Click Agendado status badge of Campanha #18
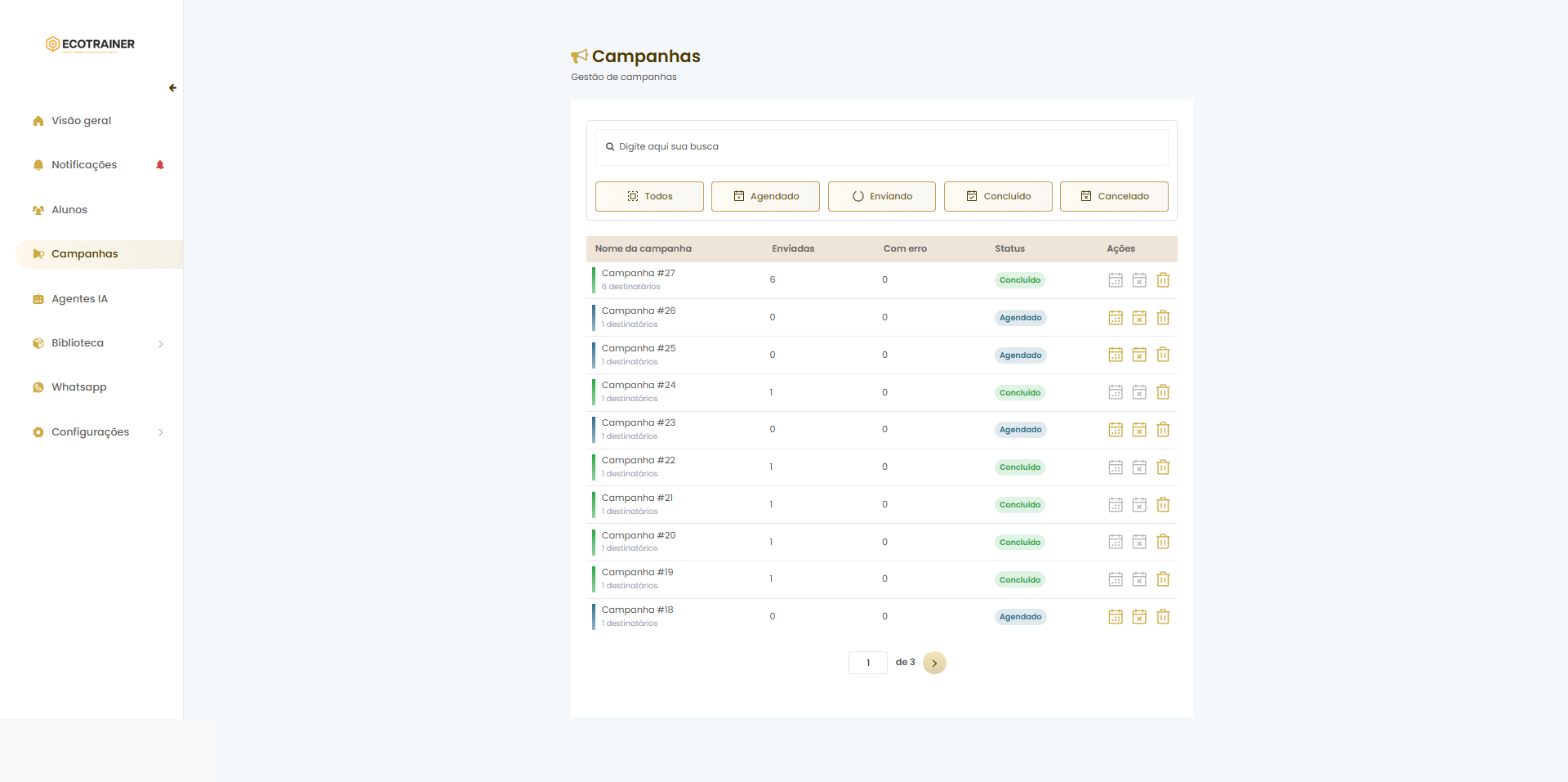 point(1021,617)
